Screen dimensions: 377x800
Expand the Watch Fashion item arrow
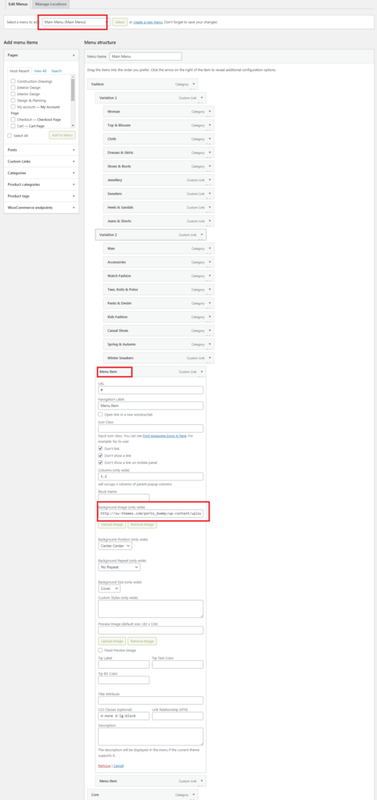[x=210, y=276]
